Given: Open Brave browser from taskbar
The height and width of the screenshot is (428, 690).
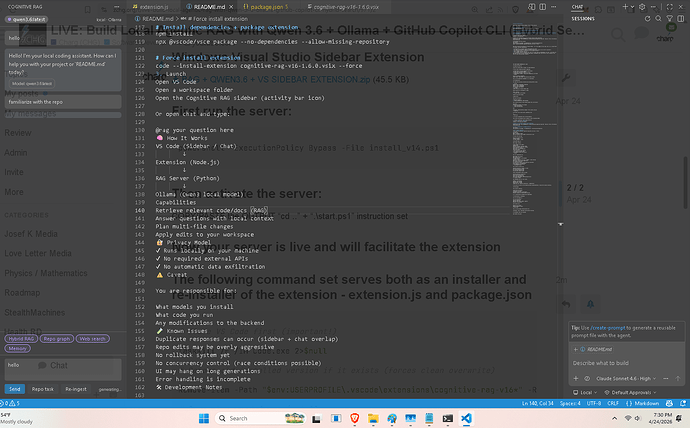Looking at the screenshot, I should click(x=354, y=418).
